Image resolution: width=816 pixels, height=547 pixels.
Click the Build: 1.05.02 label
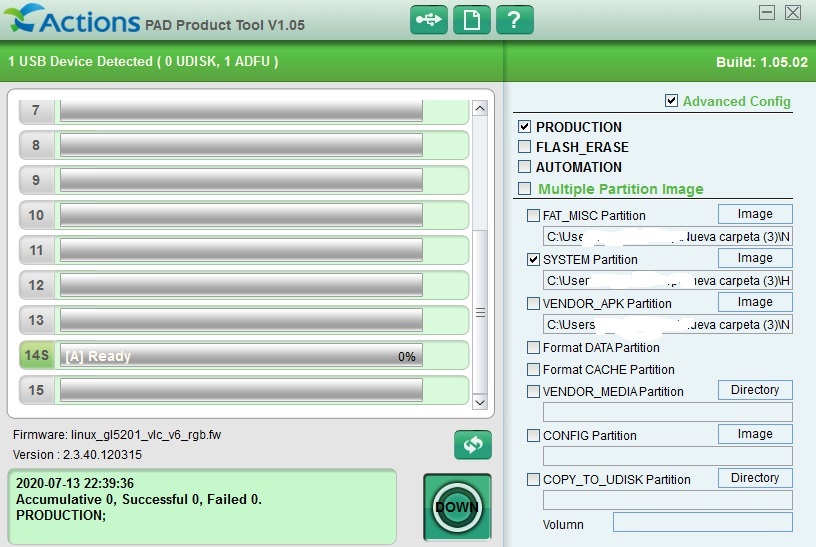point(762,62)
